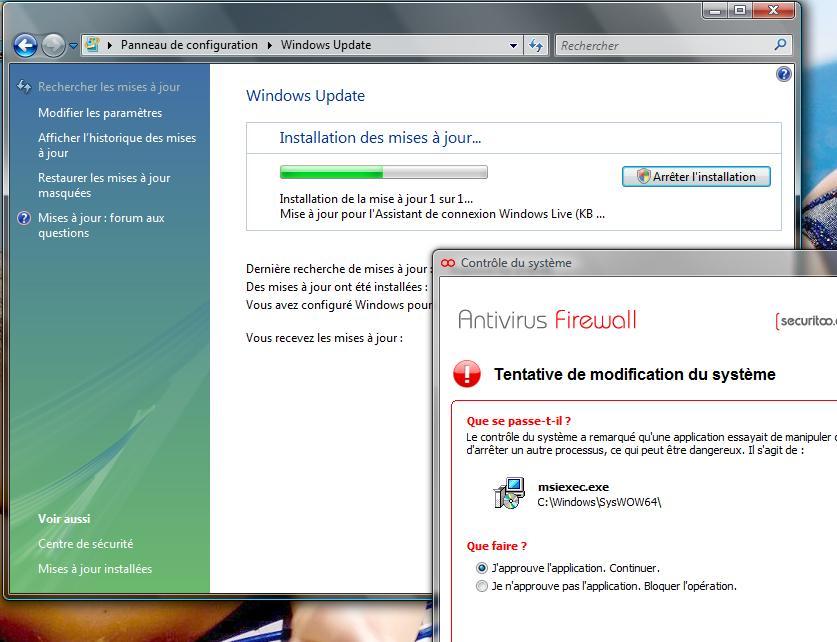Click the red warning exclamation icon
Screen dimensions: 837x642
click(x=467, y=373)
